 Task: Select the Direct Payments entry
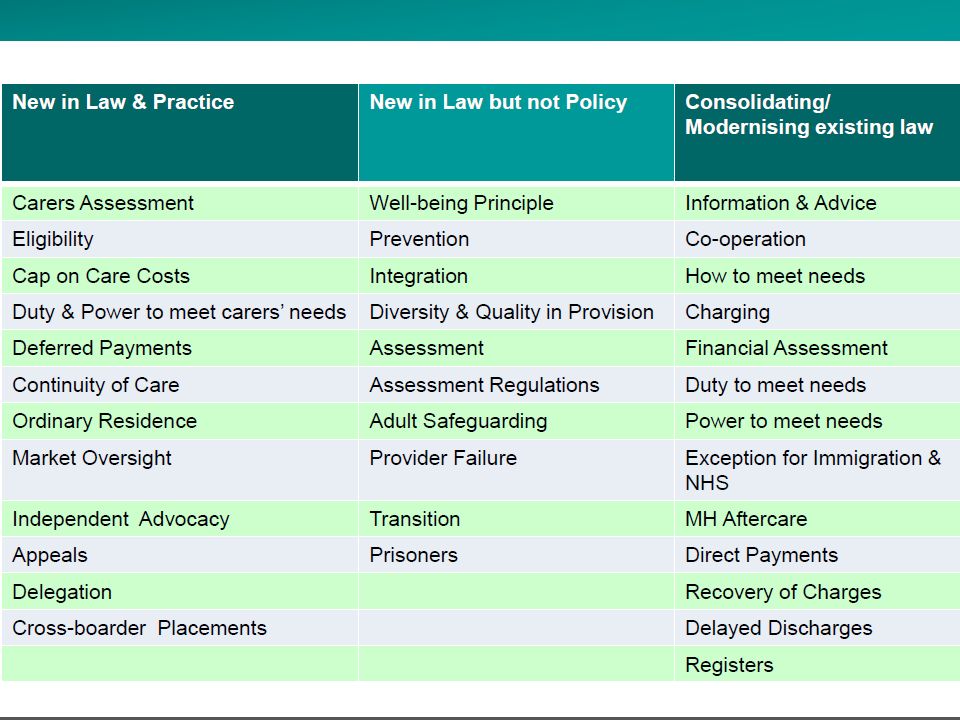(761, 555)
